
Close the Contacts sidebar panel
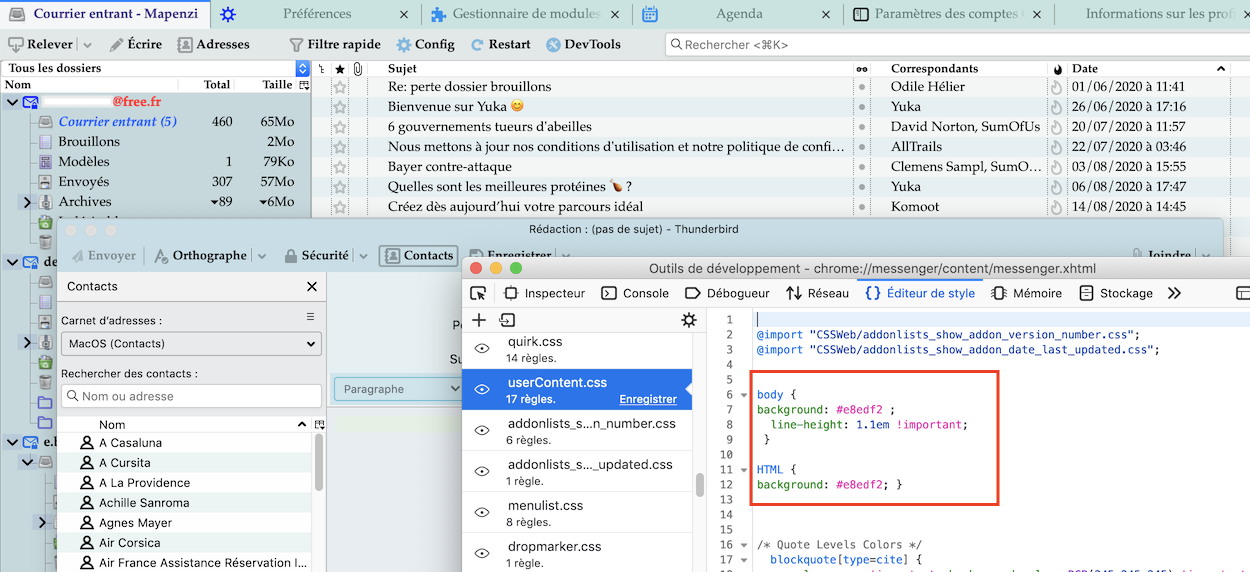tap(312, 287)
